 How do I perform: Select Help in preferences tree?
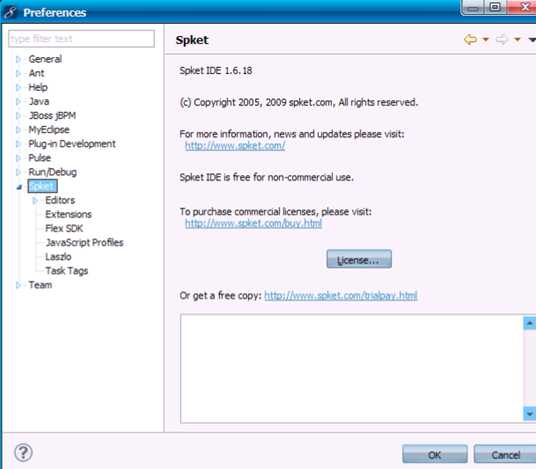tap(38, 88)
